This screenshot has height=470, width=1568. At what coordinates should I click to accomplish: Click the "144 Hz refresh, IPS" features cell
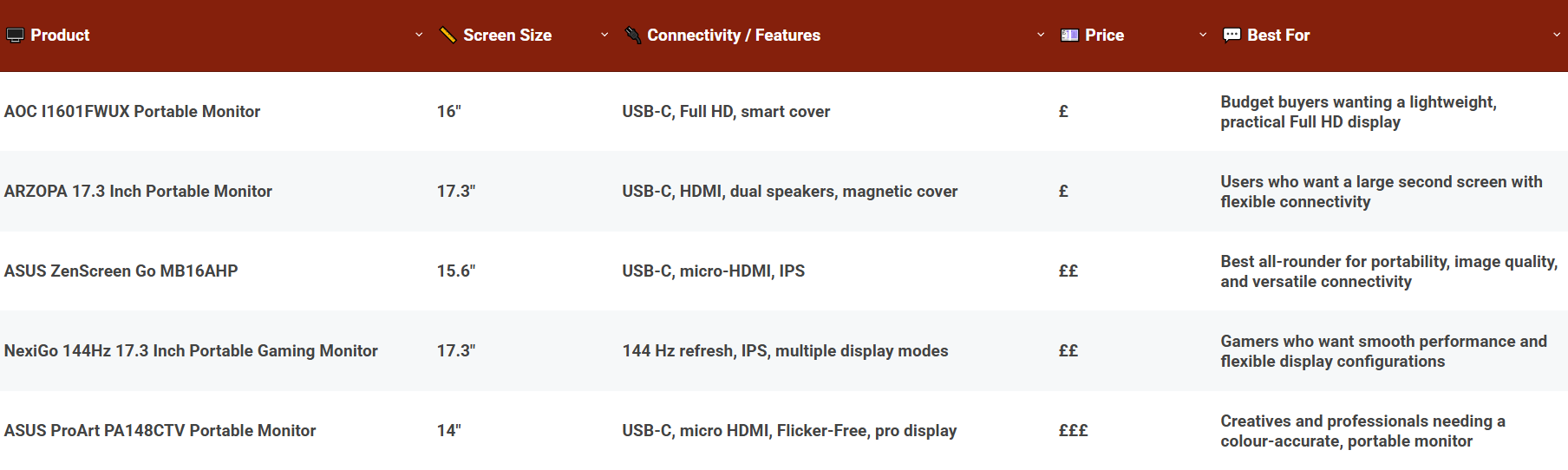[x=785, y=351]
